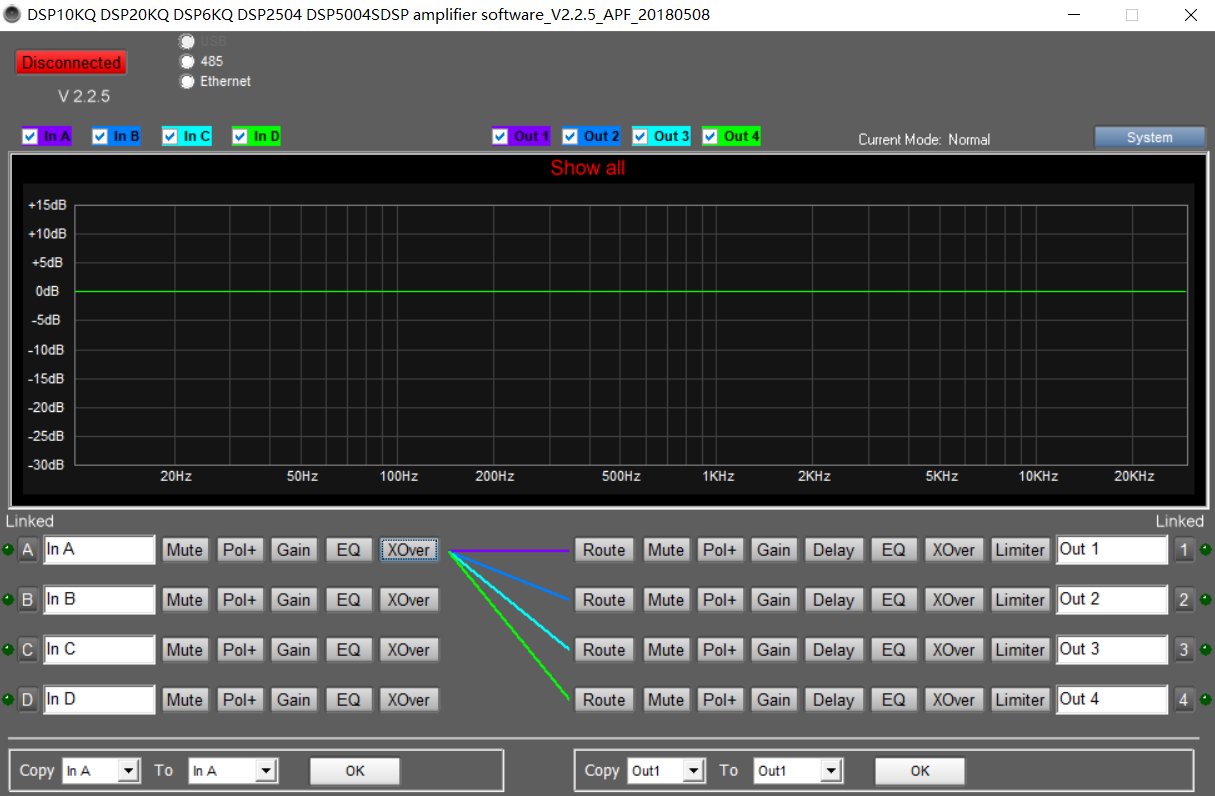This screenshot has height=796, width=1215.
Task: Mute output Out 2
Action: point(666,600)
